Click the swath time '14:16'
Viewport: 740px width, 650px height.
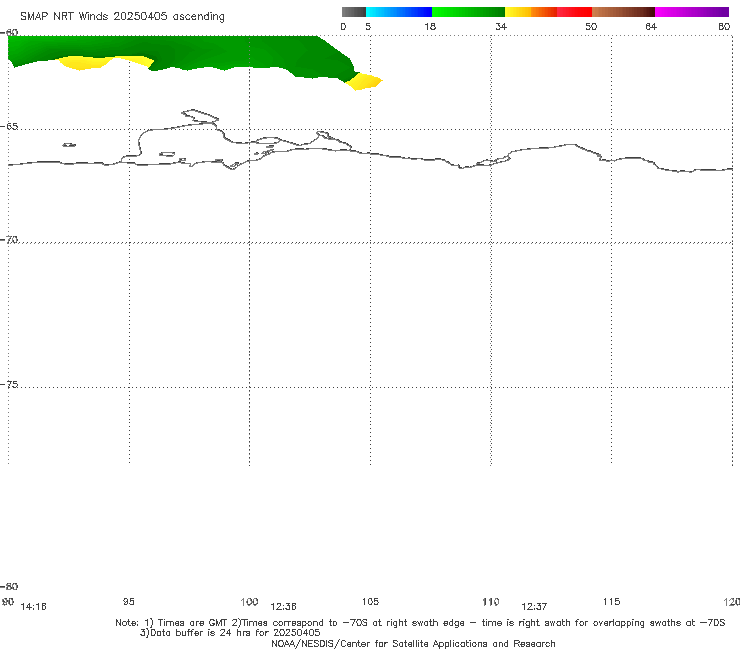(34, 607)
